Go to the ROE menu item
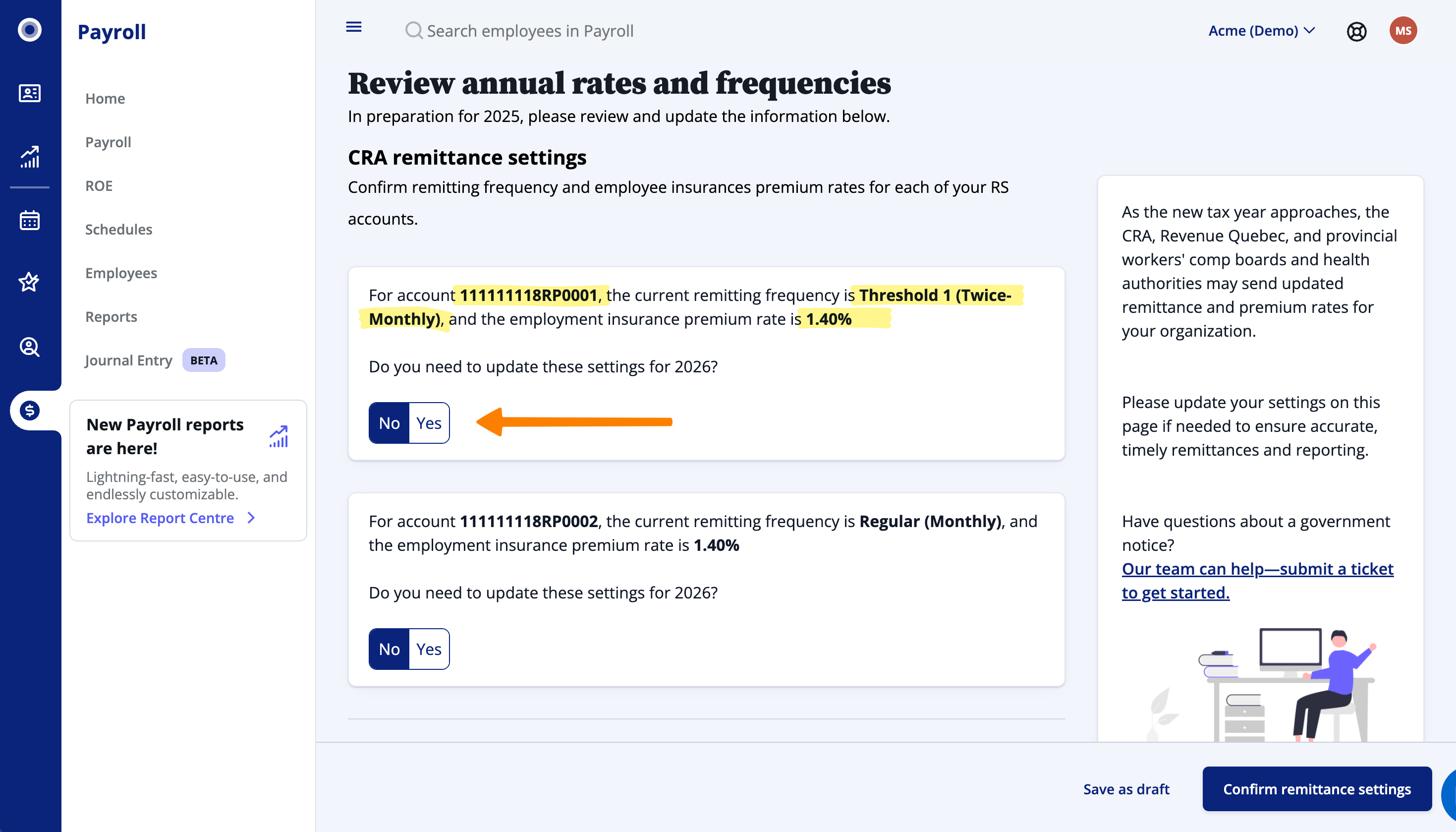1456x832 pixels. click(x=99, y=186)
